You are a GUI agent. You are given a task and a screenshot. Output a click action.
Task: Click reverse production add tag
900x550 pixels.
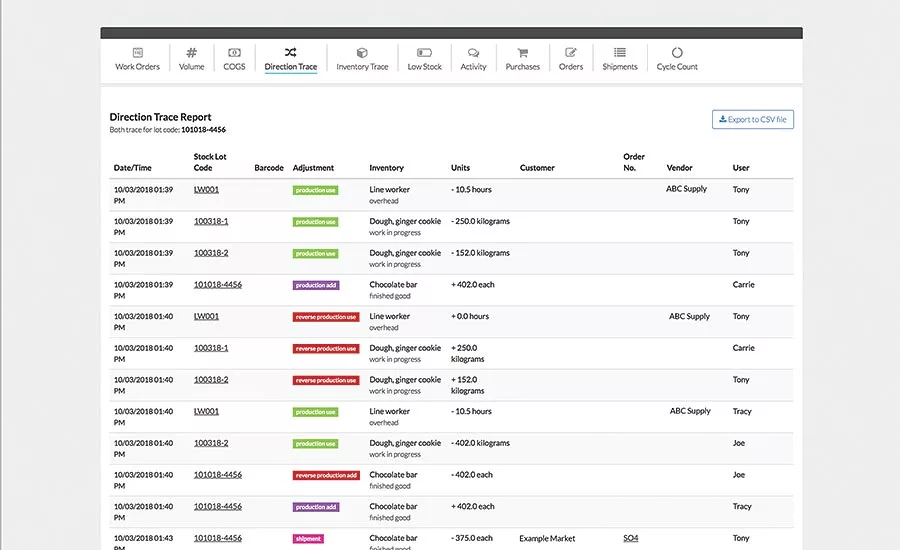click(326, 475)
